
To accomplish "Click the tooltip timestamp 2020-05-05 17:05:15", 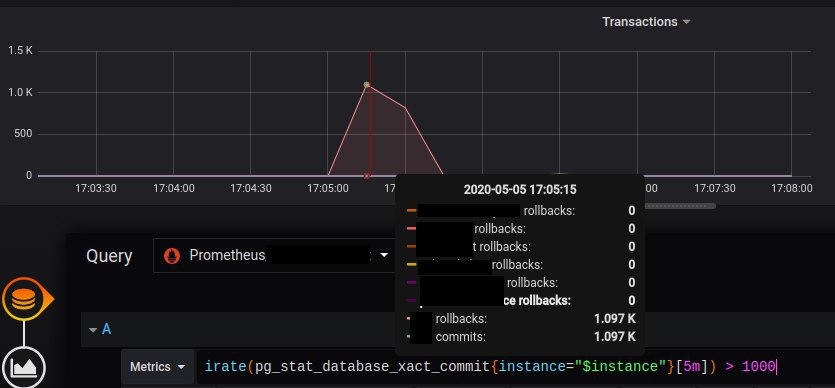I will [520, 189].
